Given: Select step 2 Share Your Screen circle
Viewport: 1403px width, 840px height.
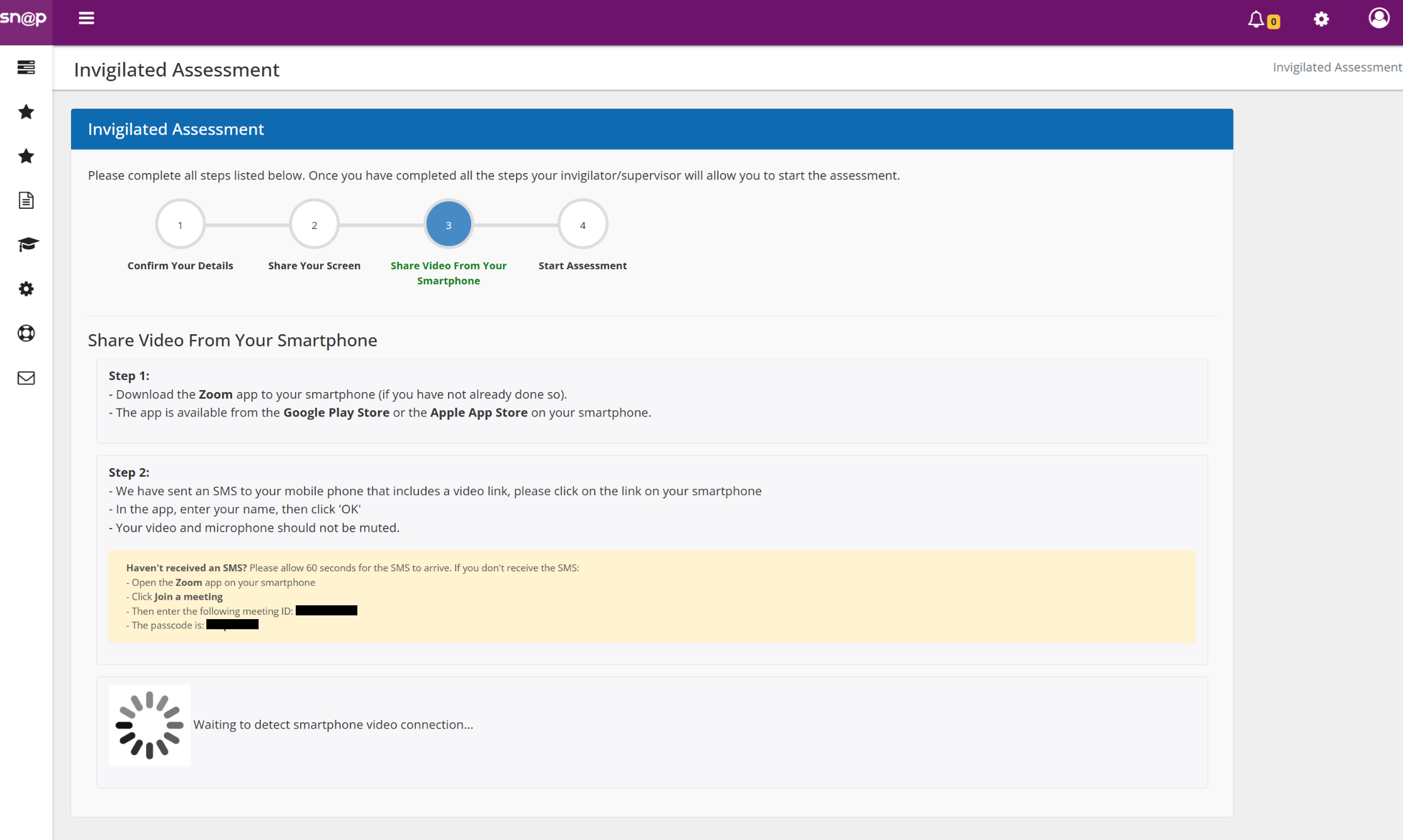Looking at the screenshot, I should coord(314,225).
